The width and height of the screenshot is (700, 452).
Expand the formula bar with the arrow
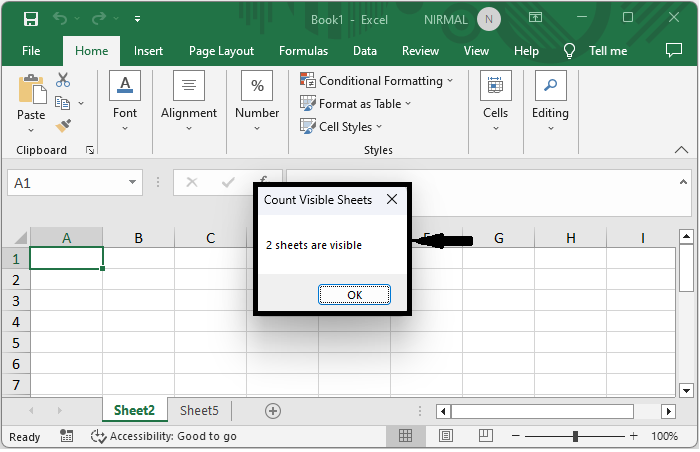(683, 182)
